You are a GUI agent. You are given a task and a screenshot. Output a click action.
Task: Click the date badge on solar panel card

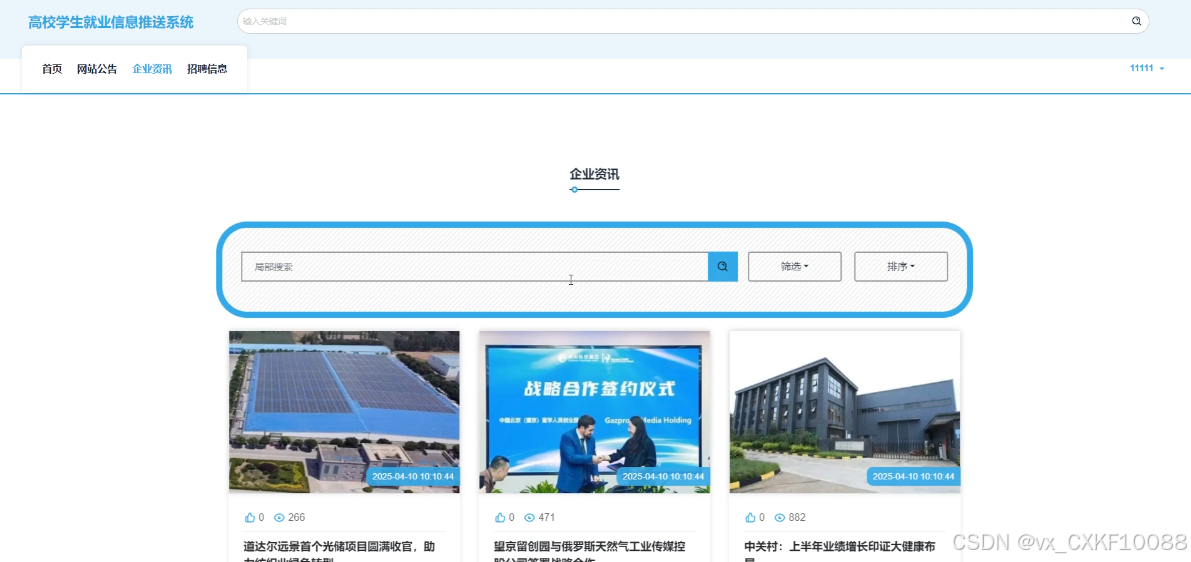coord(413,476)
